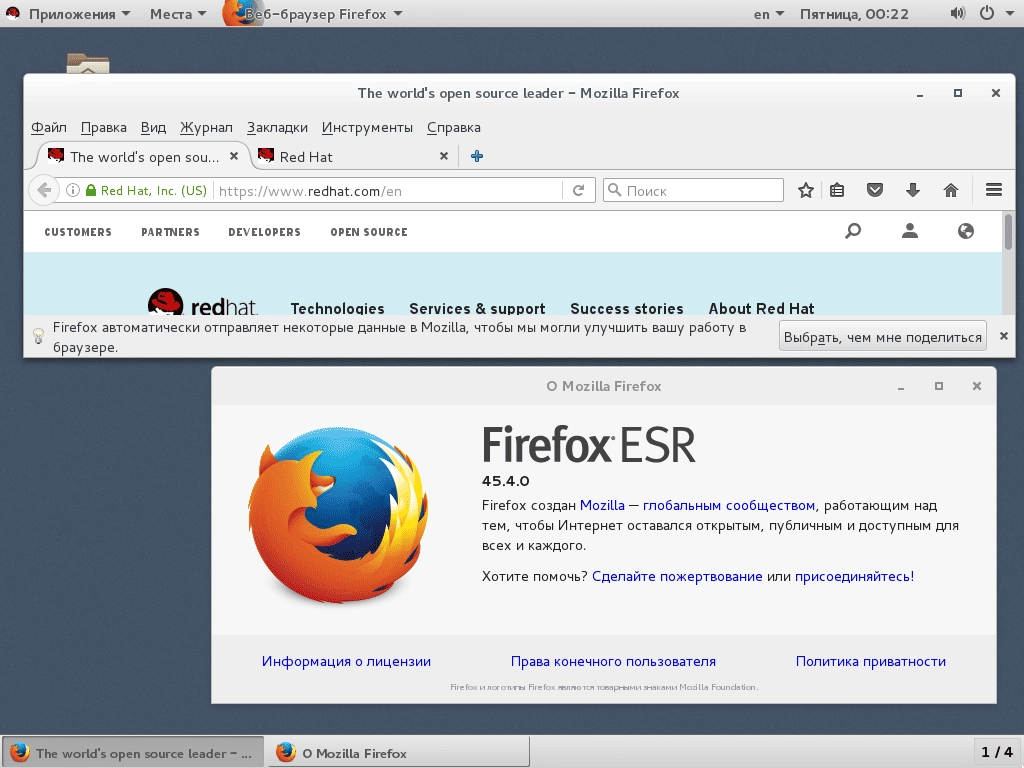
Task: Bookmark this page with the star icon
Action: [806, 190]
